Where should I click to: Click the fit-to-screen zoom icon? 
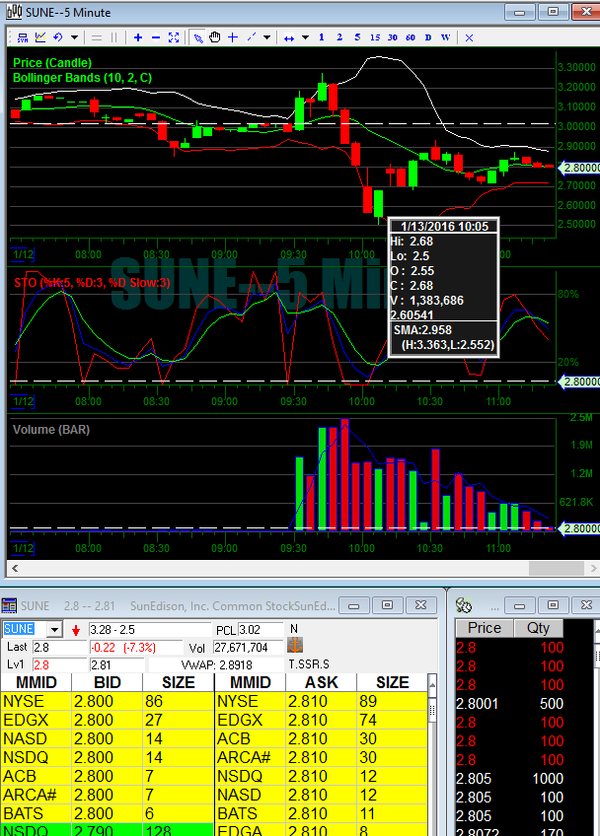click(x=174, y=37)
